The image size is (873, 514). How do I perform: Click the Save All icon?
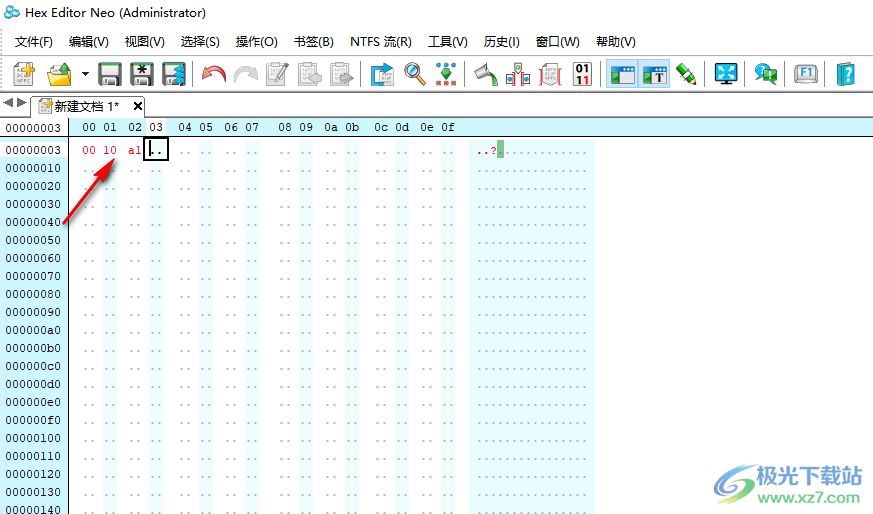tap(174, 74)
